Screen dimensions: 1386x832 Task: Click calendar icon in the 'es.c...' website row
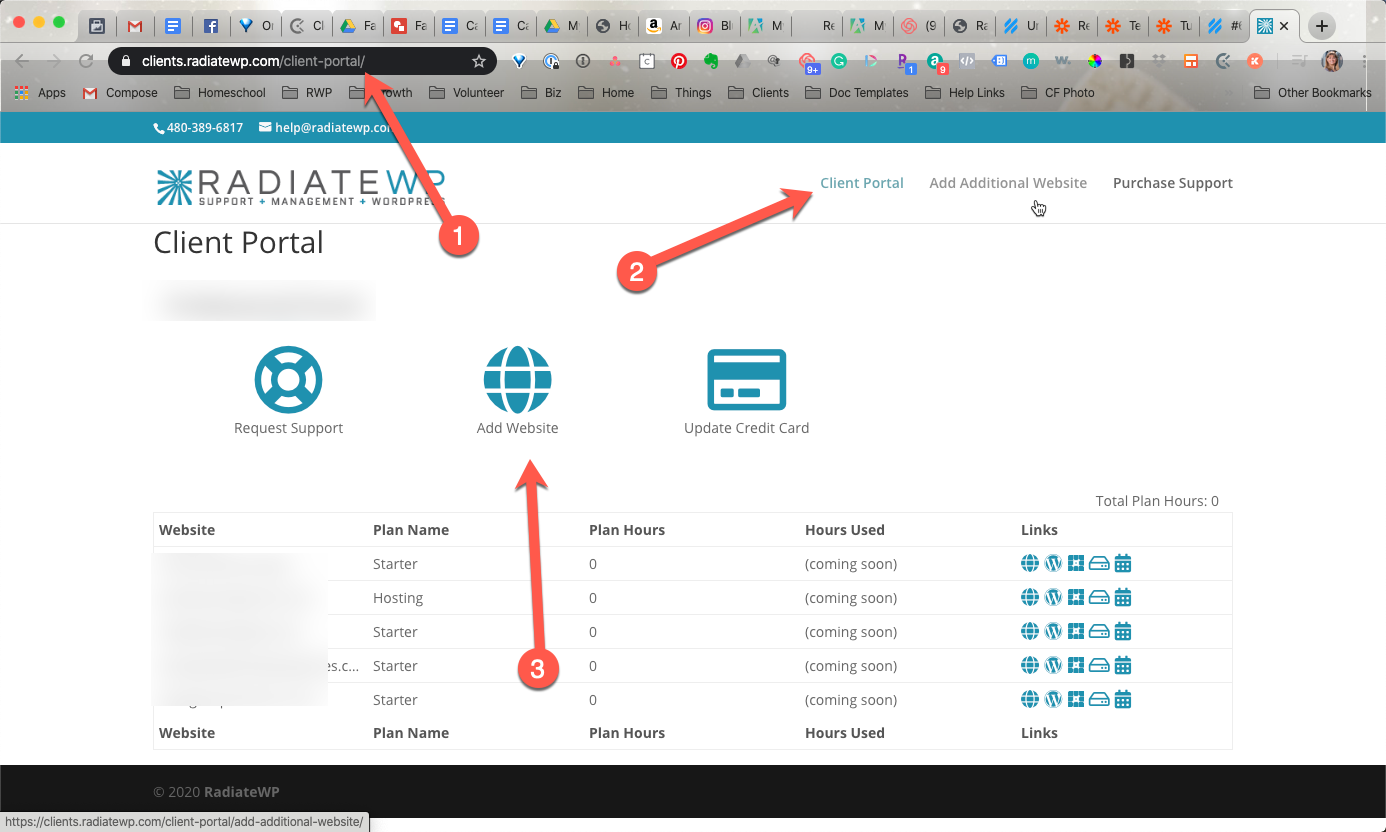[1123, 665]
